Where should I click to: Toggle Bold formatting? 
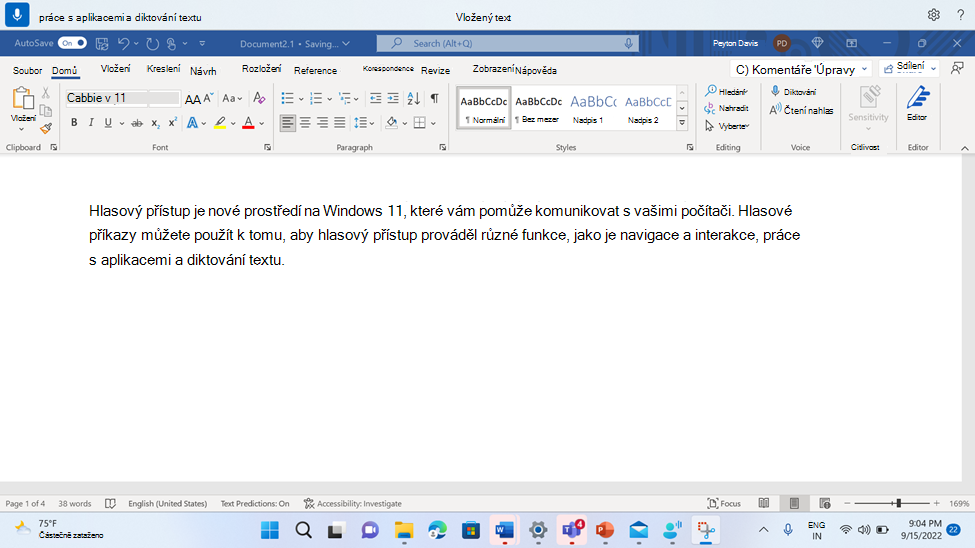click(x=74, y=123)
